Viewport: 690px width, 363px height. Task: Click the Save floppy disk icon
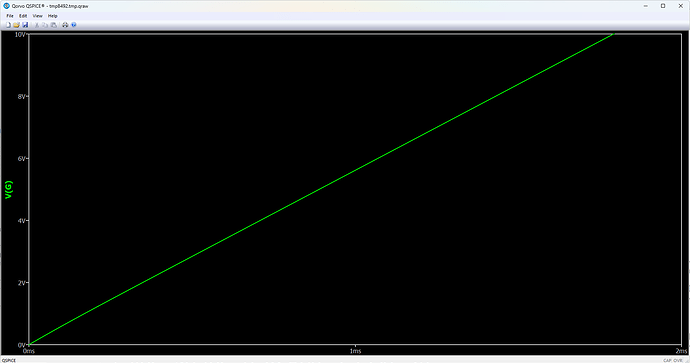[25, 25]
